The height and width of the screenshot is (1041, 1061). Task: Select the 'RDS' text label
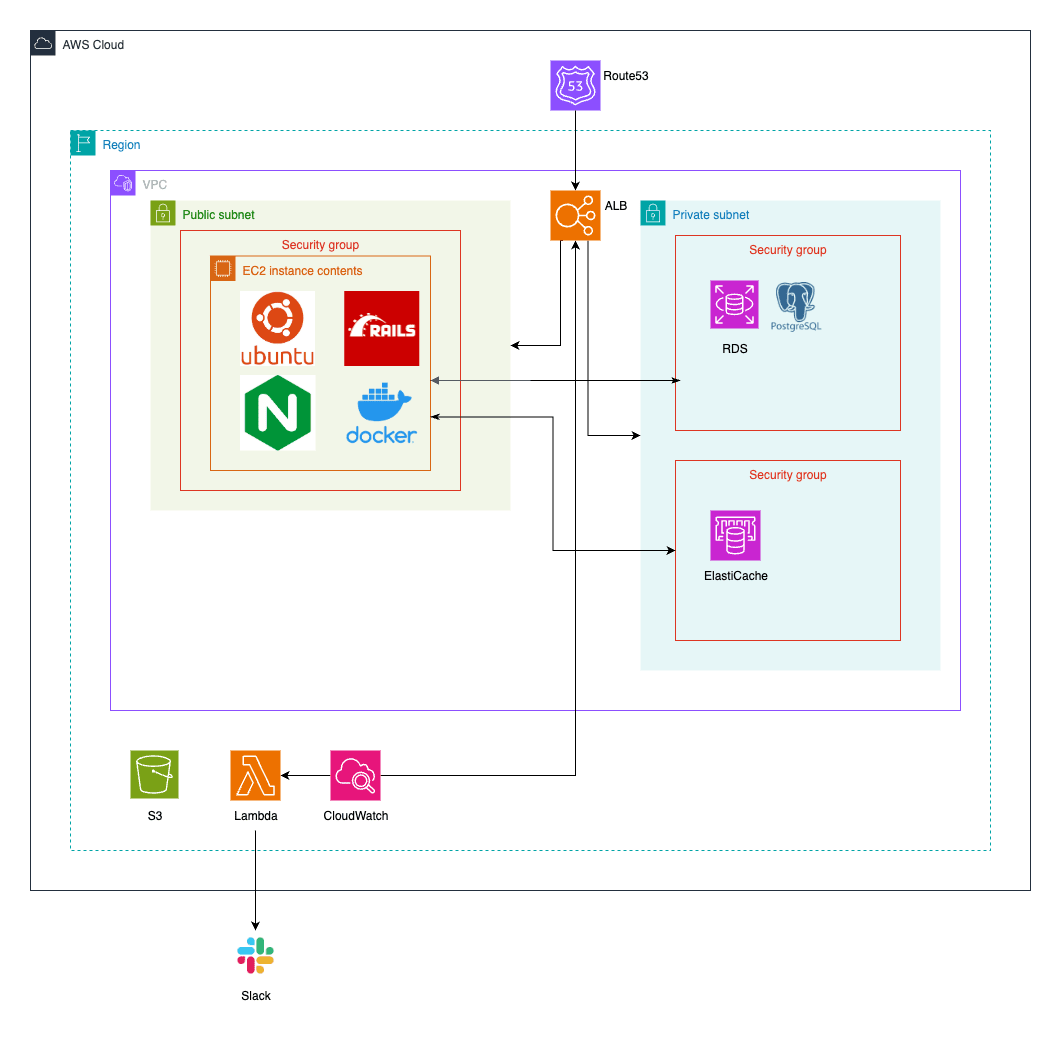point(735,349)
